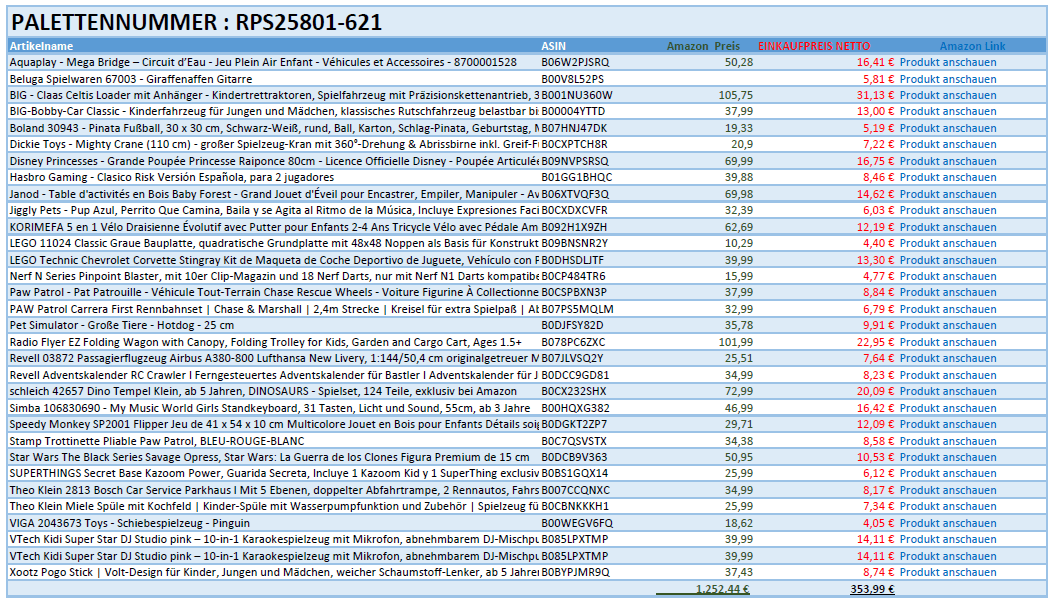Screen dimensions: 1057x604
Task: Click the 'EINKAUFSPREIS NETTO' column header
Action: pos(814,46)
